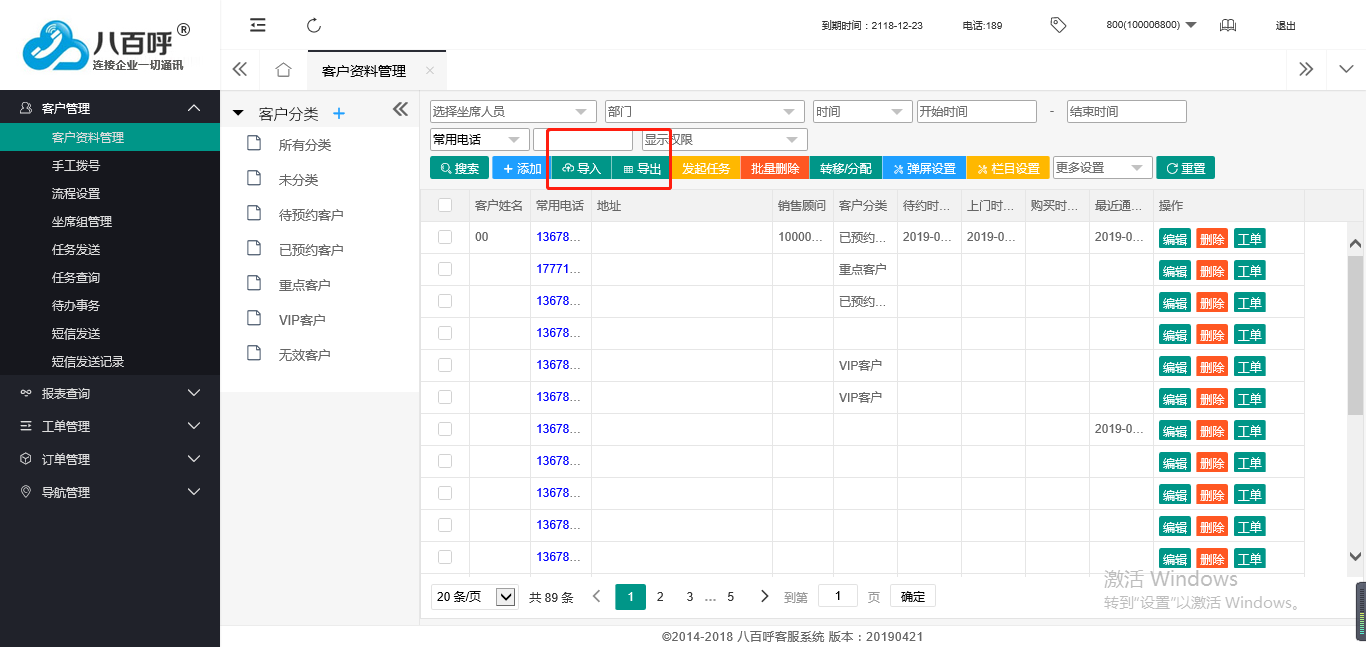
Task: Click the refresh icon in top bar
Action: pyautogui.click(x=314, y=25)
